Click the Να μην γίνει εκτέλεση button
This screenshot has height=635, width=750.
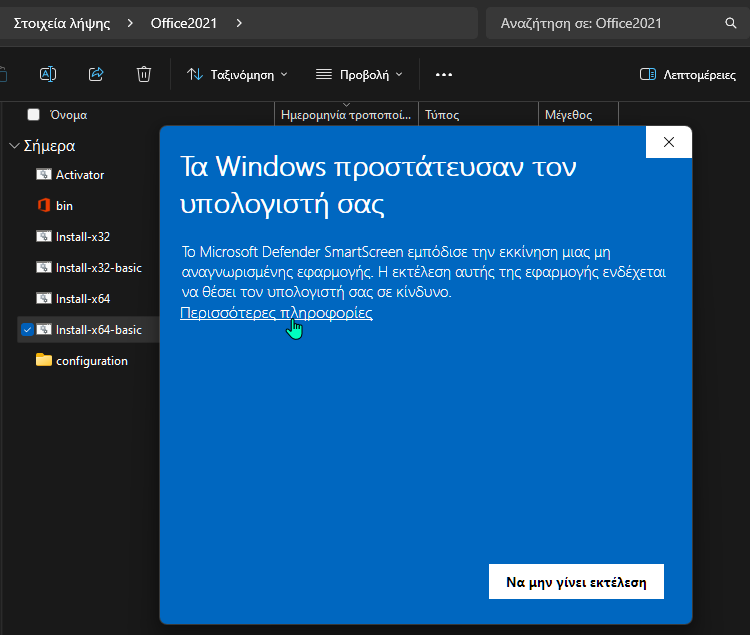point(576,581)
